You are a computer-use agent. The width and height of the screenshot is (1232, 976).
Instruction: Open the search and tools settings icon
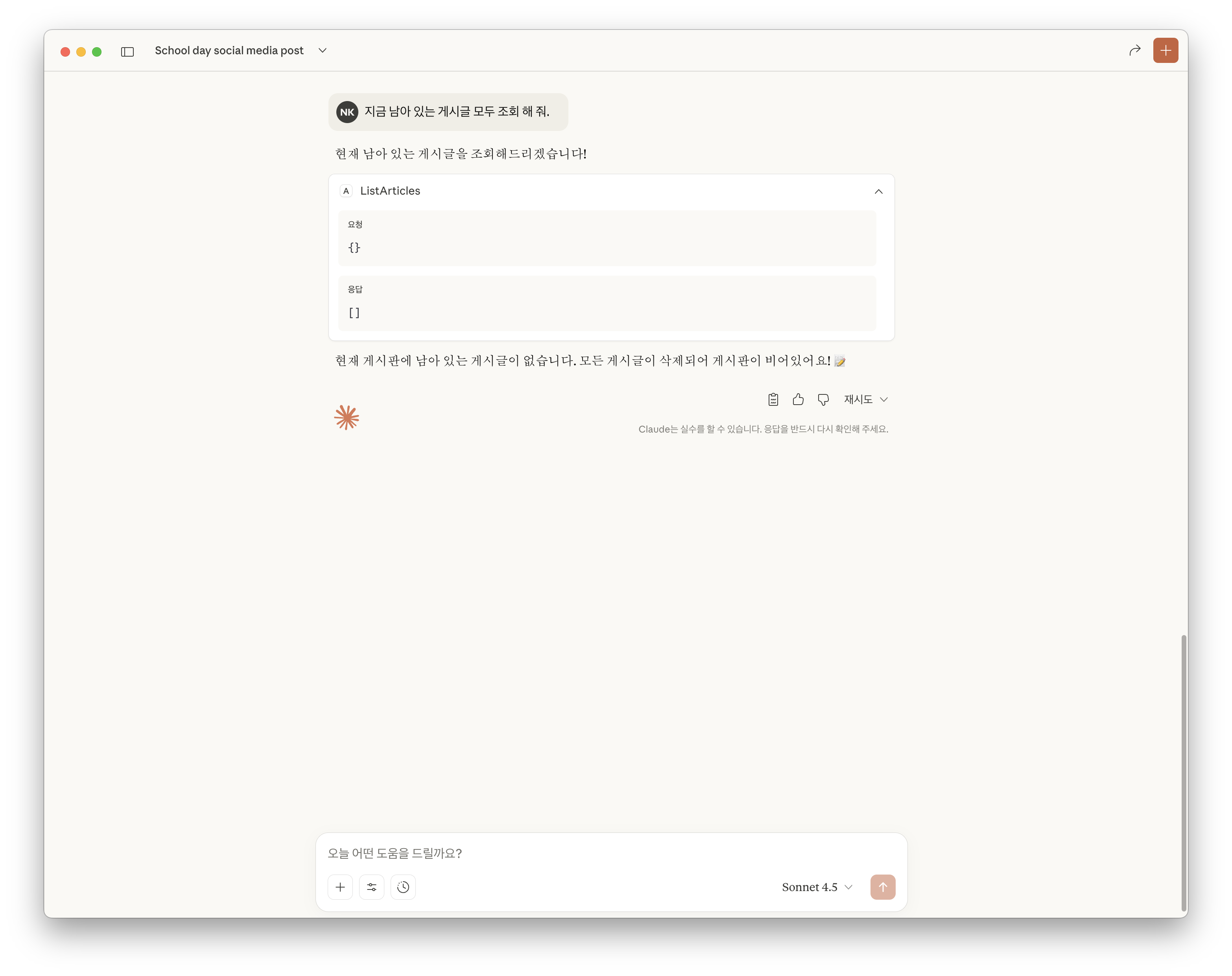click(x=371, y=887)
